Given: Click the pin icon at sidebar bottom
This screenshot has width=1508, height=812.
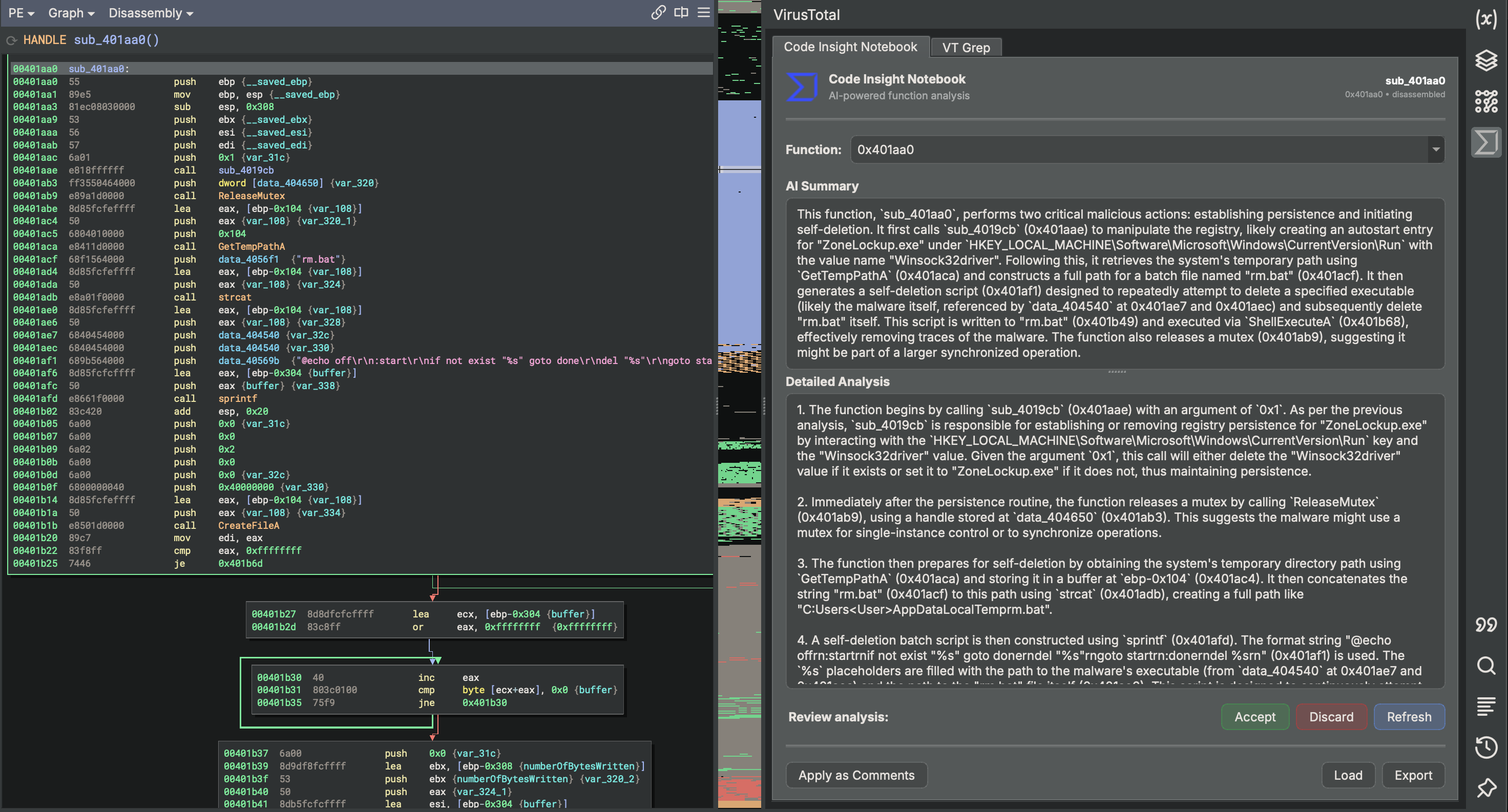Looking at the screenshot, I should (x=1486, y=788).
